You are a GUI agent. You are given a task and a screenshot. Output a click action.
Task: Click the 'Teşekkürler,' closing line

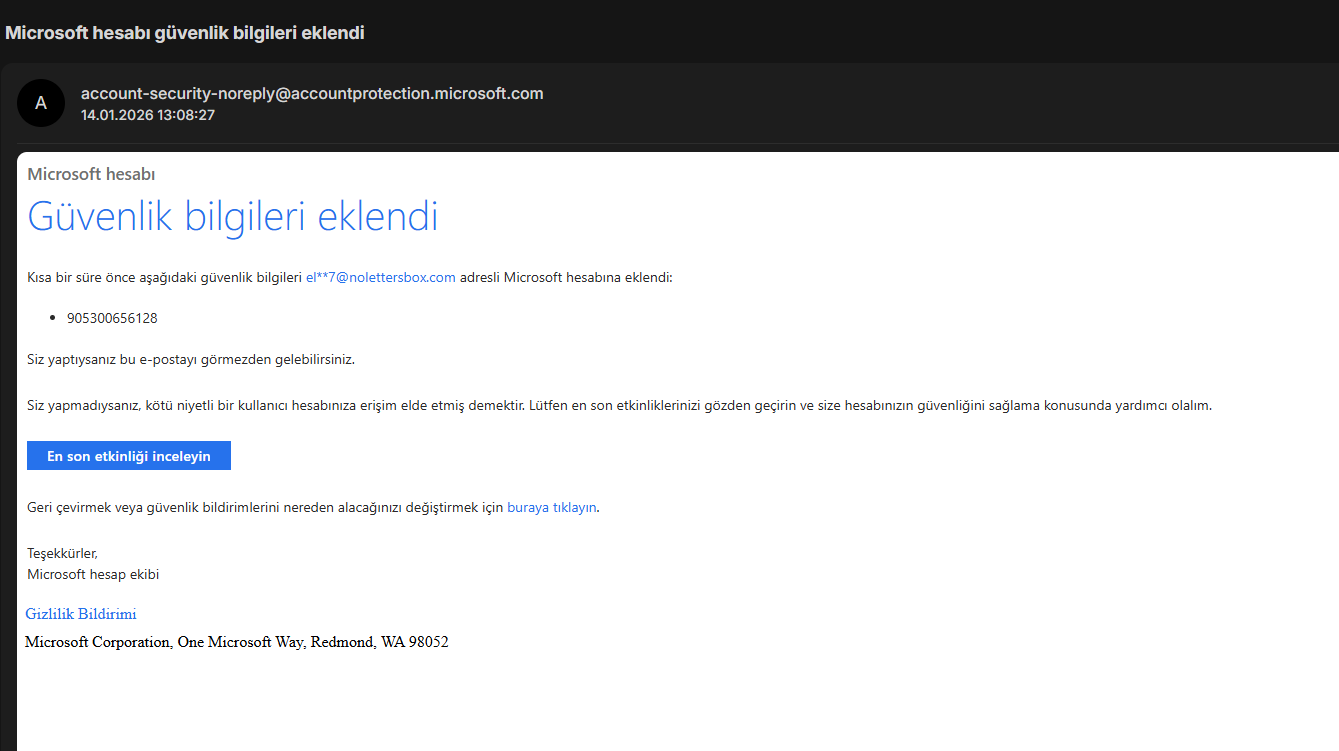(62, 553)
